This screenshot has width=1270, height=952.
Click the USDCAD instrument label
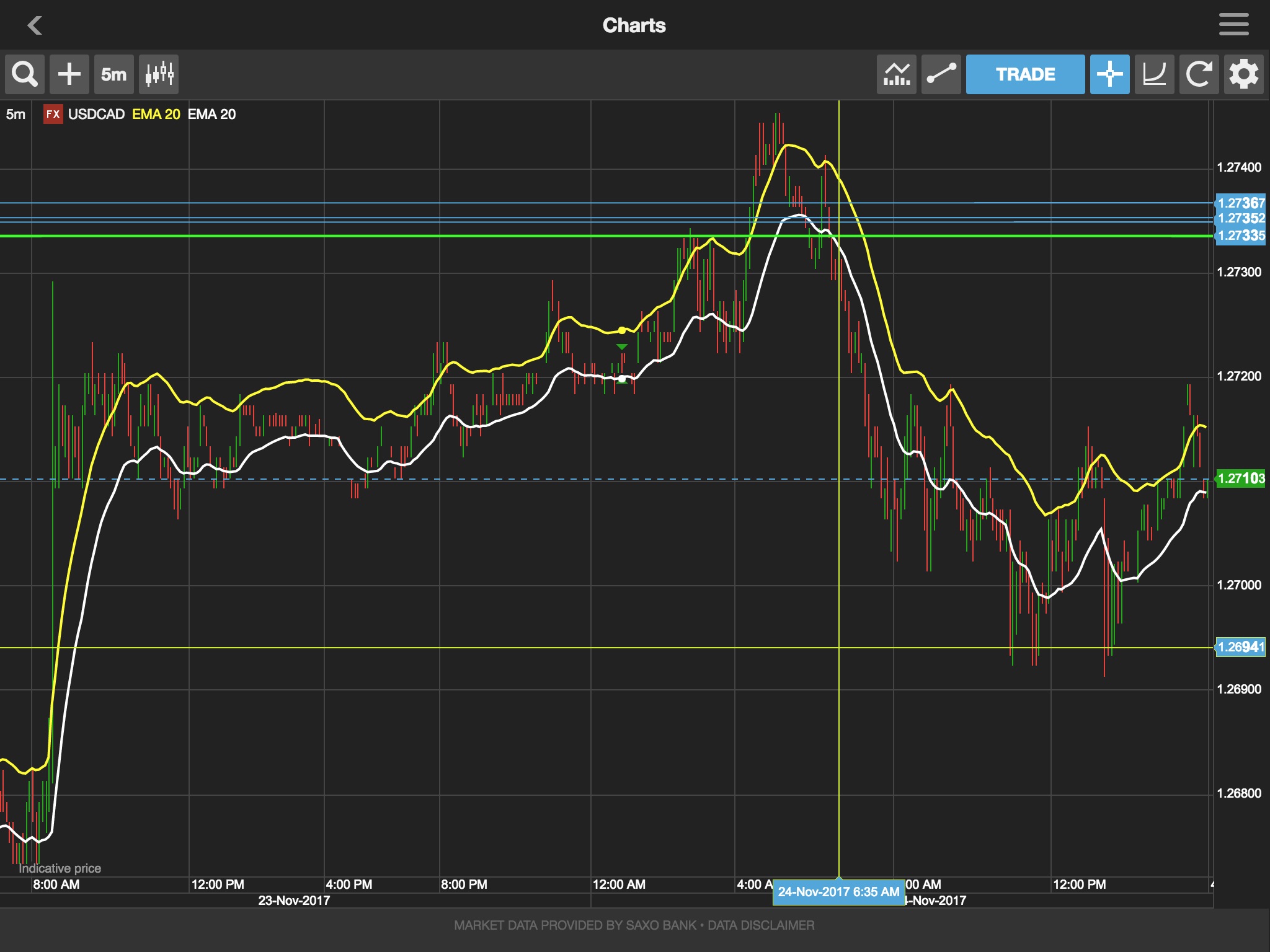point(96,114)
